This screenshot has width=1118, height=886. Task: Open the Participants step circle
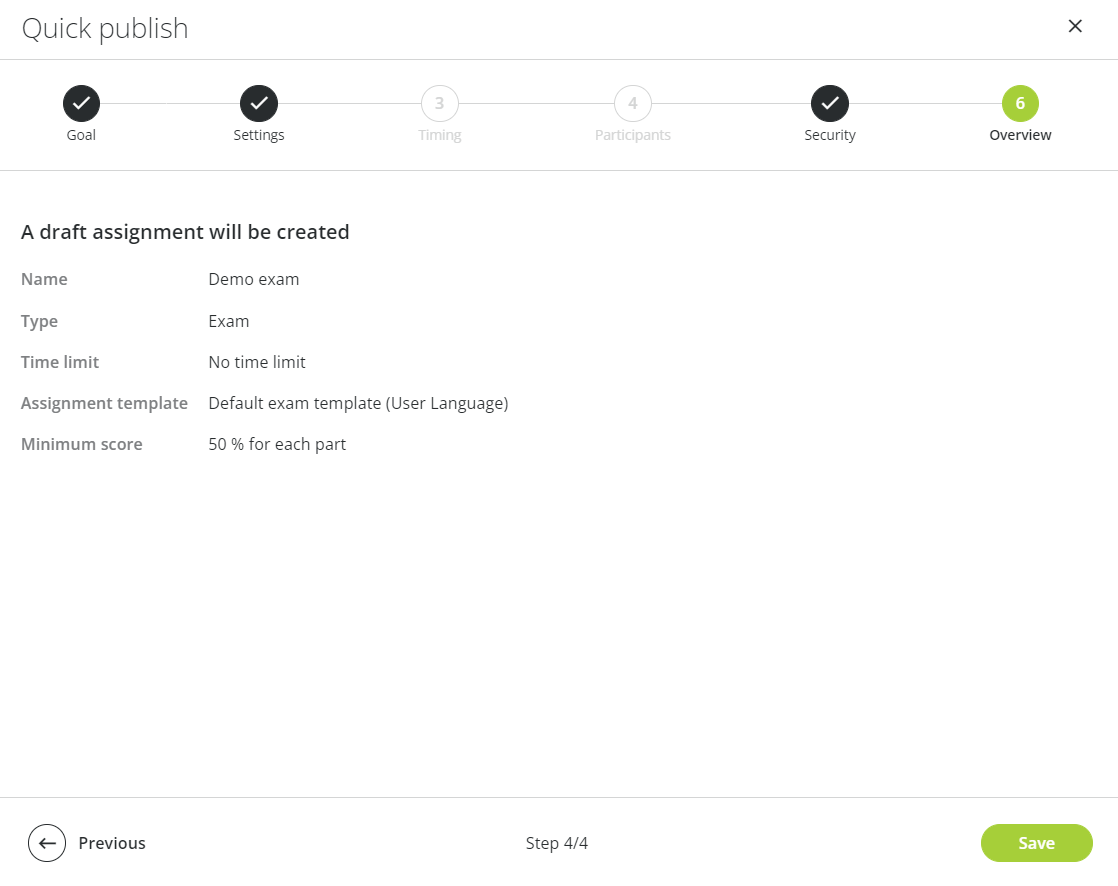point(632,103)
